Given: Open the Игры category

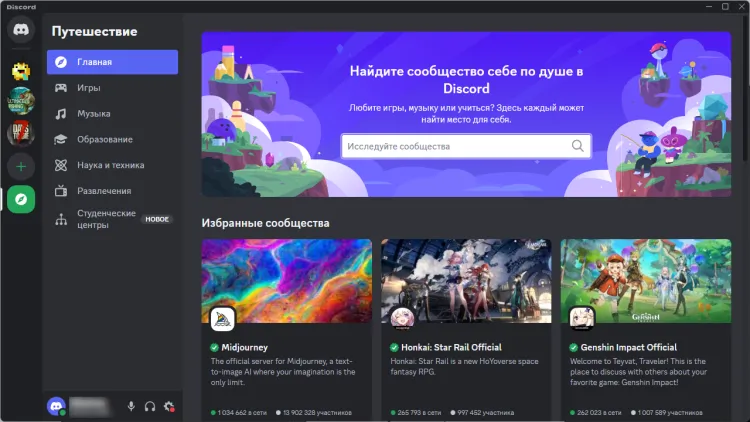Looking at the screenshot, I should [x=112, y=88].
